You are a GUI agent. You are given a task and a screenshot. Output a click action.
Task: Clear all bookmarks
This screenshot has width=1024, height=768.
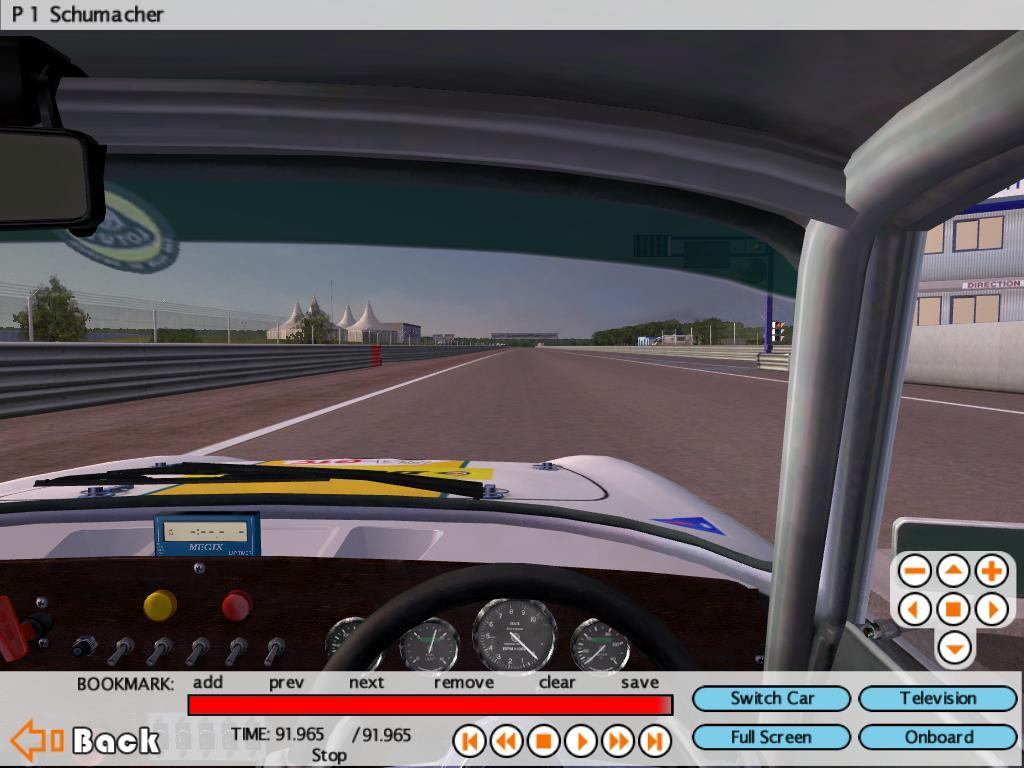click(x=556, y=682)
